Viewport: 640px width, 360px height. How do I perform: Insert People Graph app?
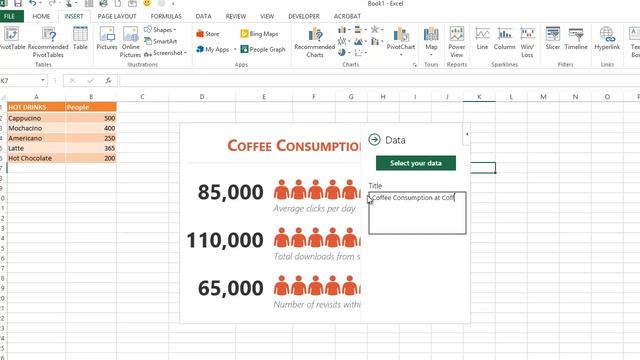[263, 49]
